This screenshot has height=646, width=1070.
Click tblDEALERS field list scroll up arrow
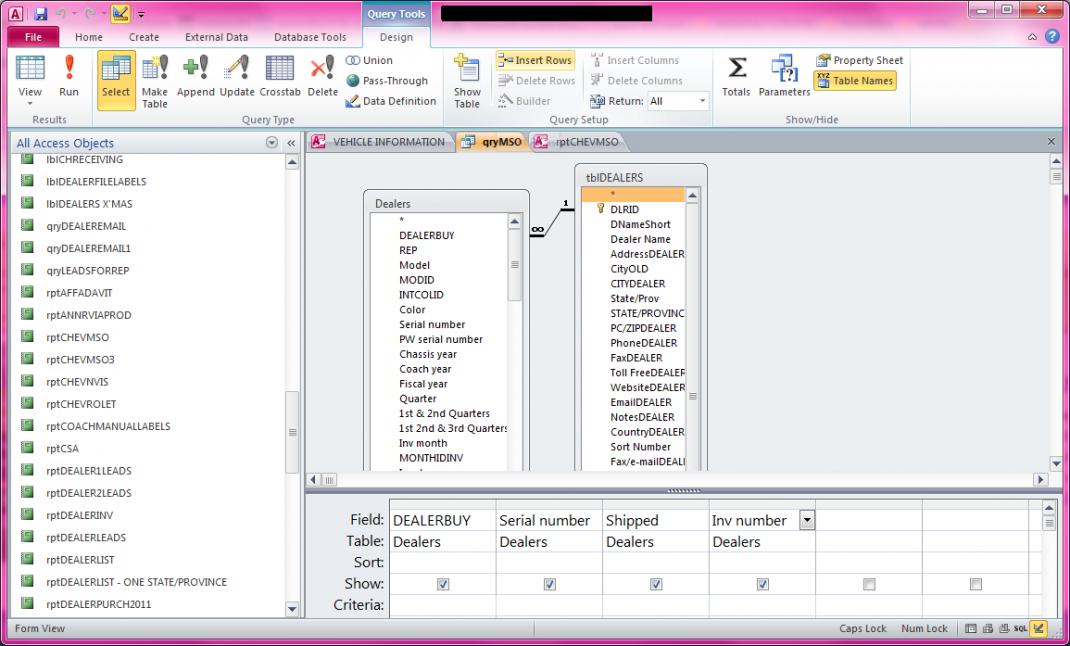(x=692, y=196)
